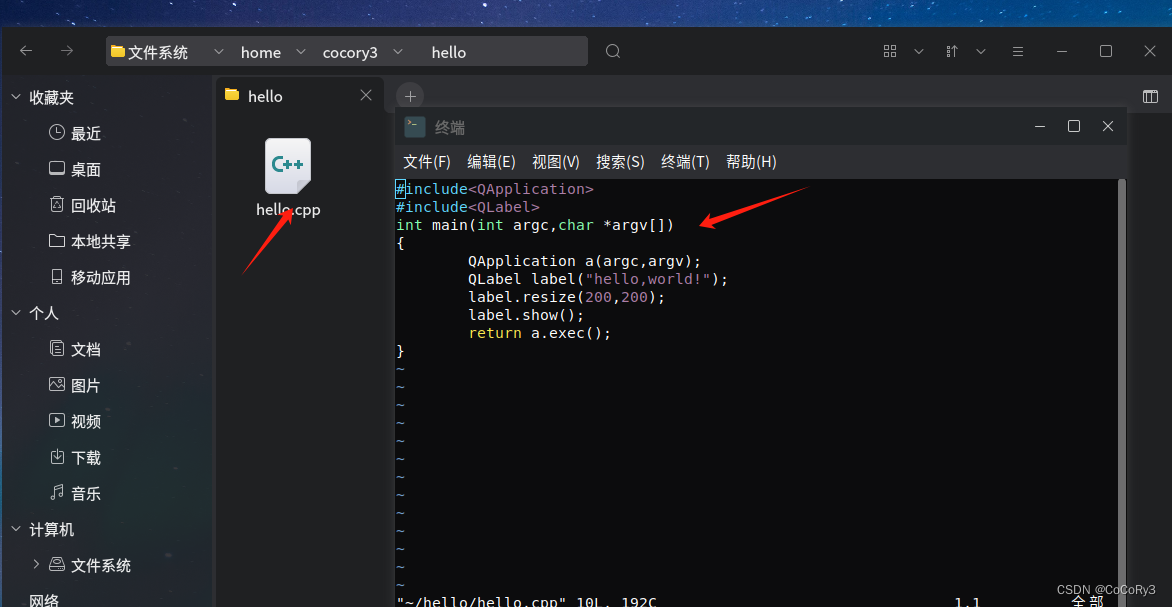Click the + button to open a new tab
1172x607 pixels.
click(x=410, y=95)
